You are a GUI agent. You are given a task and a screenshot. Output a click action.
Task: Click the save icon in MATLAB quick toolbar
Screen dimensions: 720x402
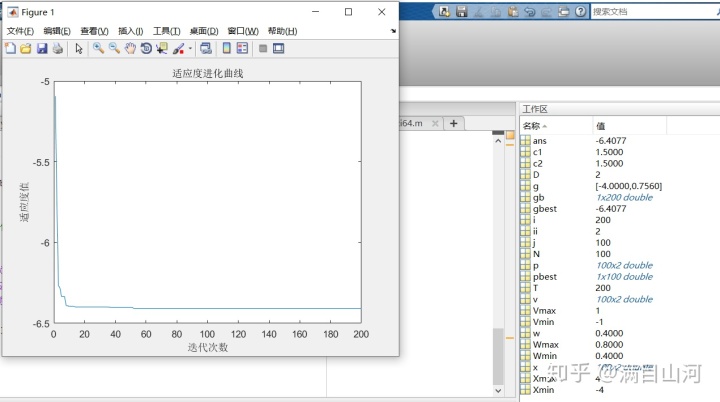tap(461, 11)
